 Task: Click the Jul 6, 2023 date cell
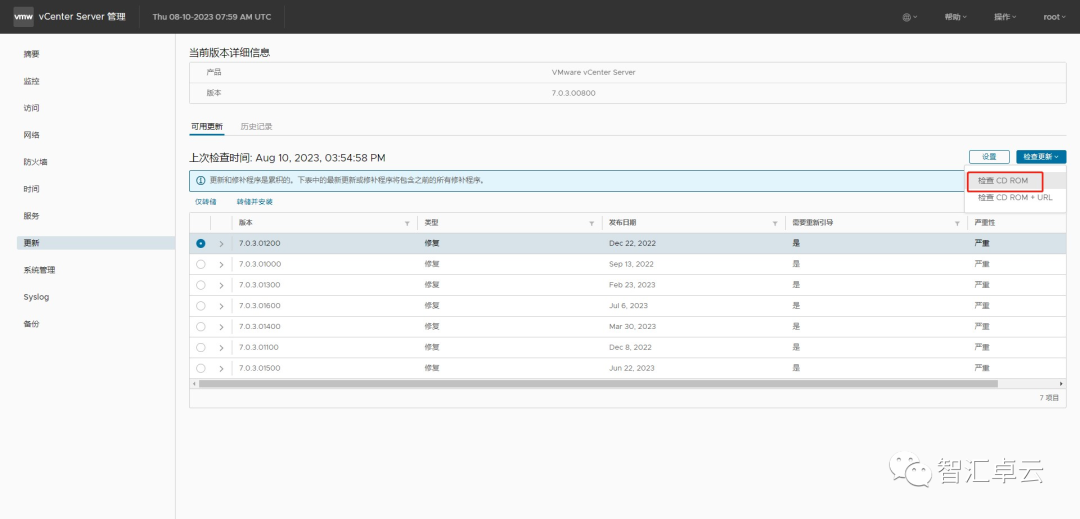coord(628,306)
